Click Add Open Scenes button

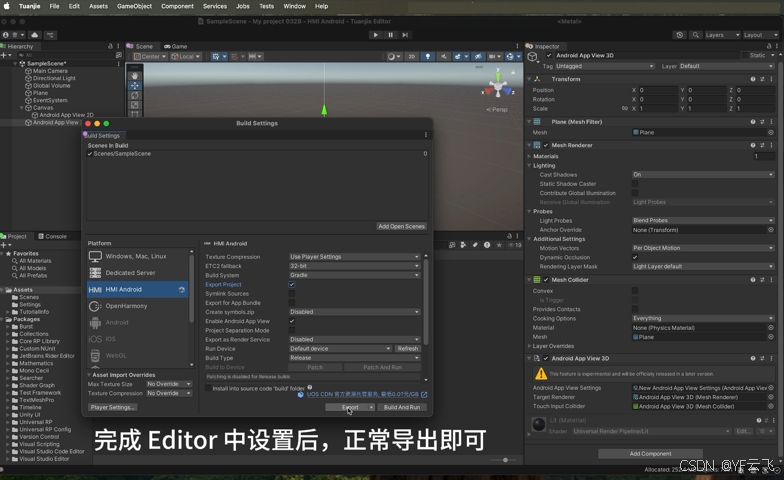pyautogui.click(x=402, y=226)
